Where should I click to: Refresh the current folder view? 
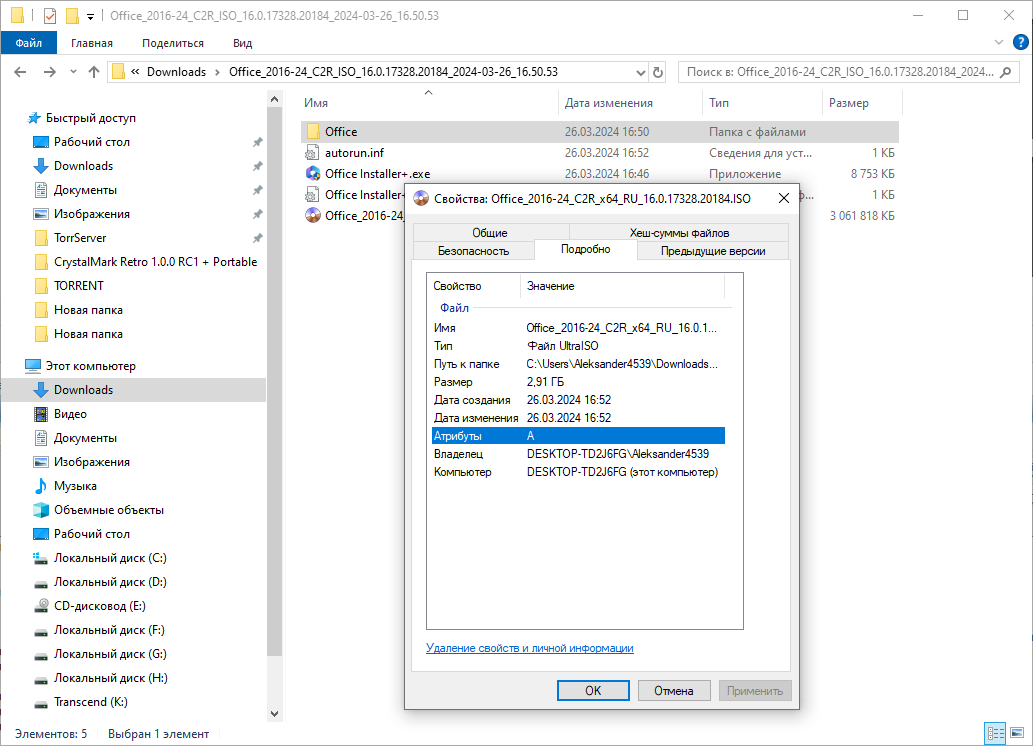click(x=658, y=72)
